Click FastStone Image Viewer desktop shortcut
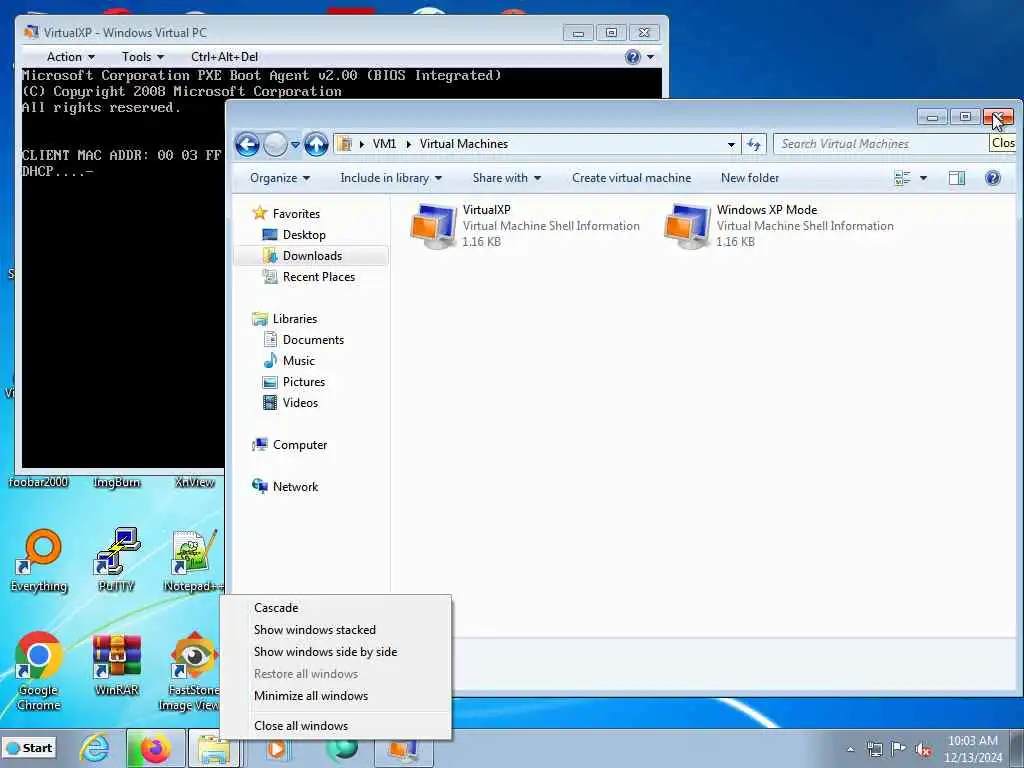The width and height of the screenshot is (1024, 768). coord(191,671)
